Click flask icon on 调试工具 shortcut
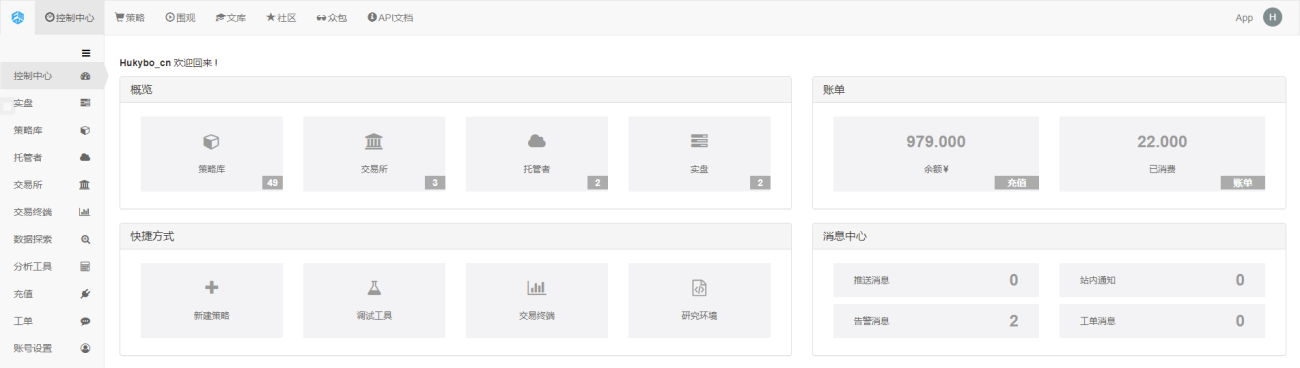 point(374,288)
